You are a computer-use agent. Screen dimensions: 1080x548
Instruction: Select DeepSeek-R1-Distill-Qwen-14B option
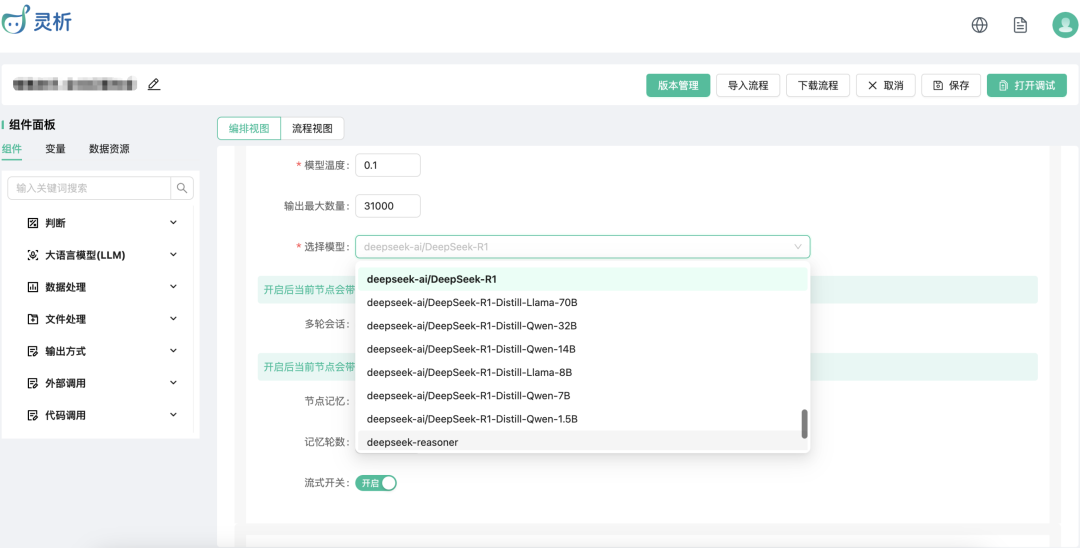(x=583, y=349)
